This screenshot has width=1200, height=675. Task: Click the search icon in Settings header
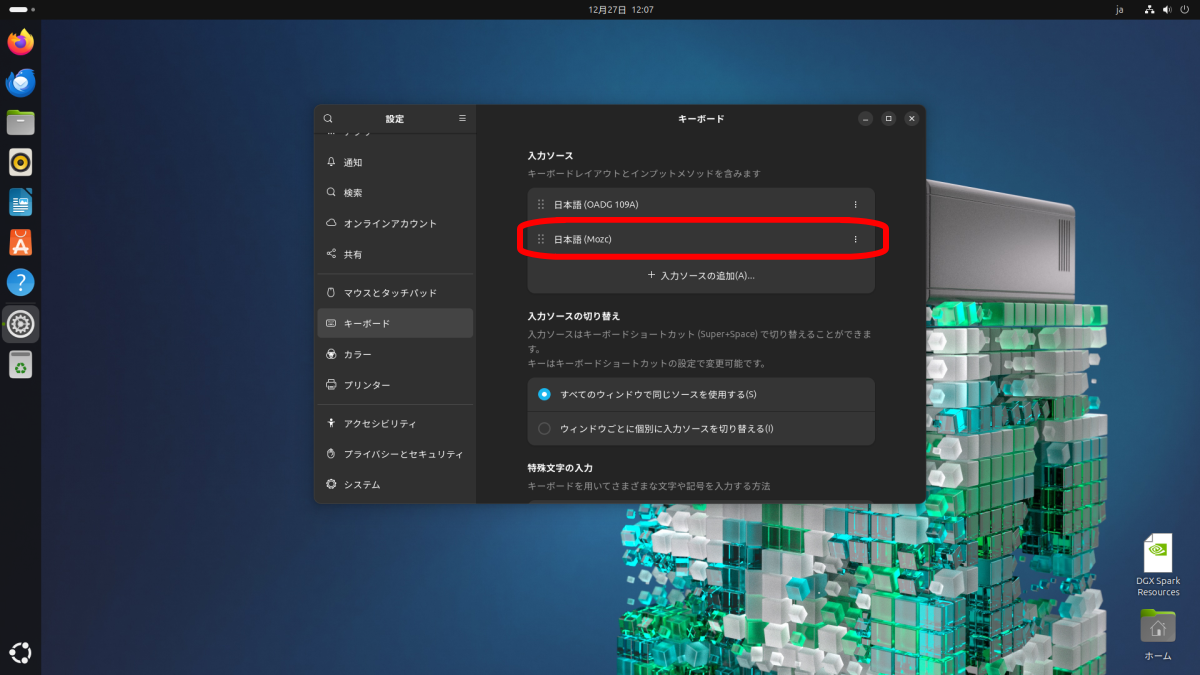(328, 118)
